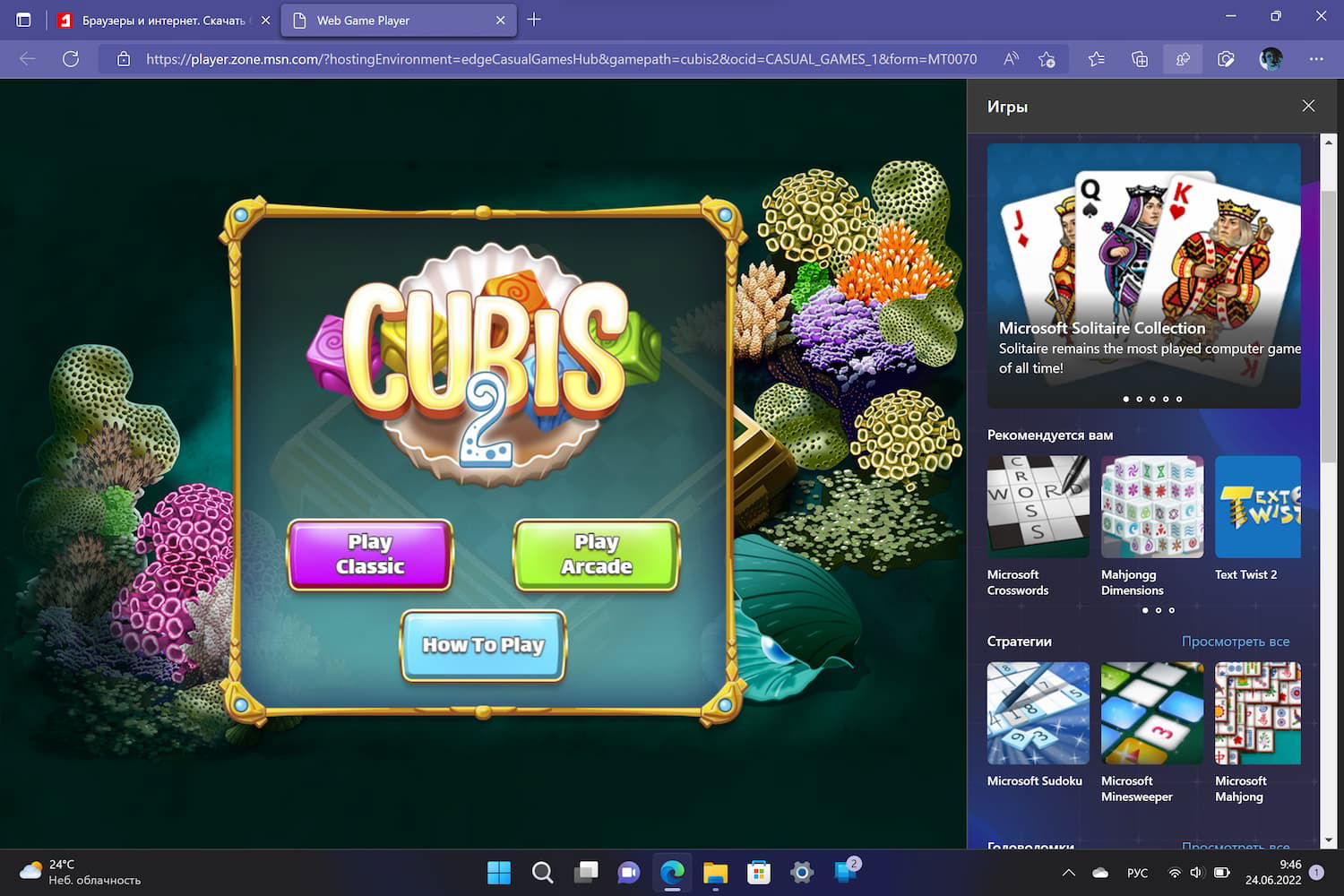
Task: Click the Games panel scroll down arrow
Action: point(1329,840)
